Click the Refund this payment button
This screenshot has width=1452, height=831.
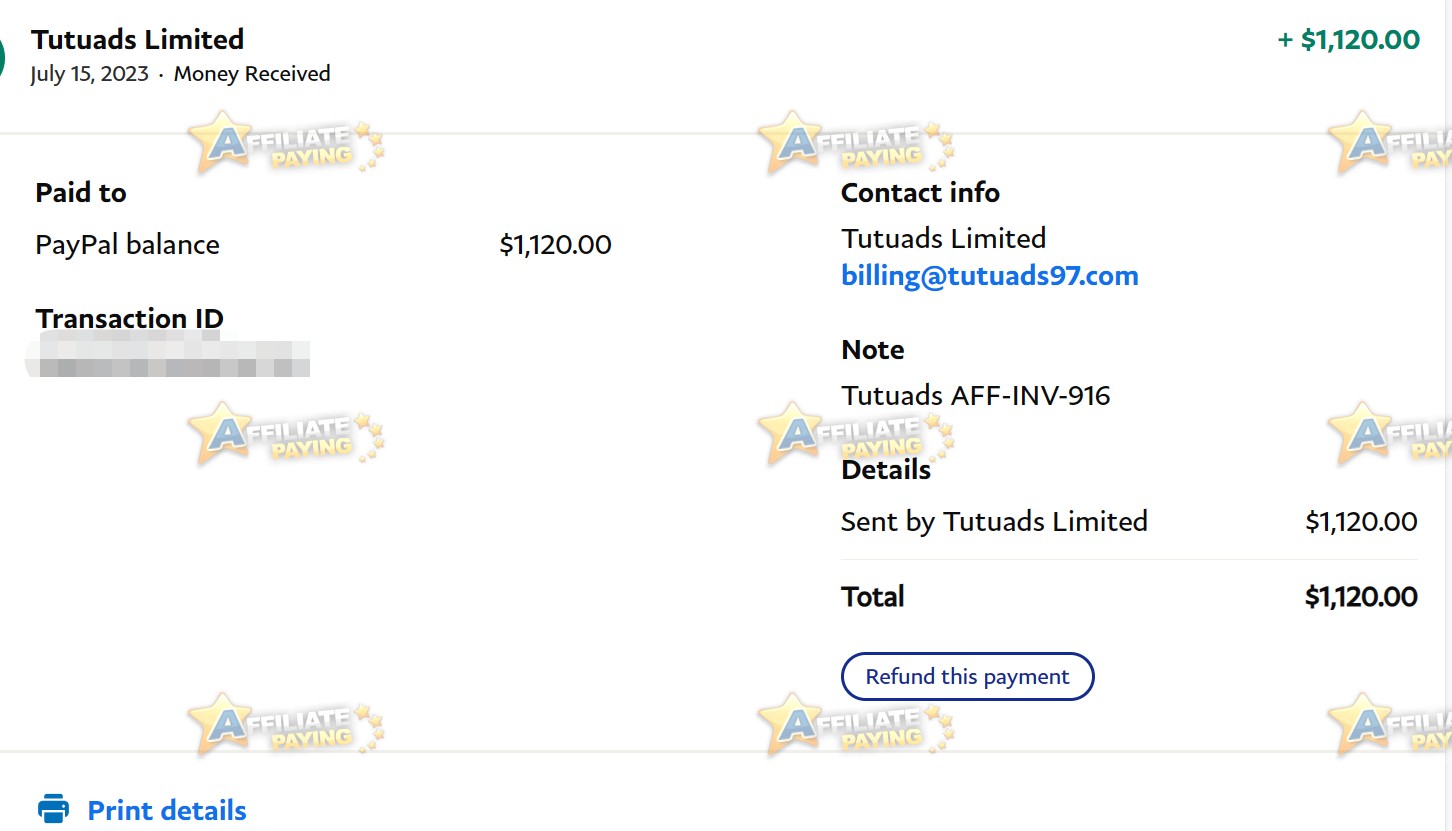point(967,677)
